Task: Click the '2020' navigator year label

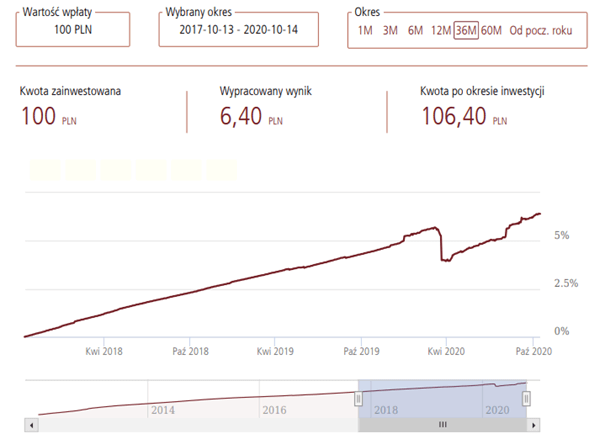Action: pos(497,410)
